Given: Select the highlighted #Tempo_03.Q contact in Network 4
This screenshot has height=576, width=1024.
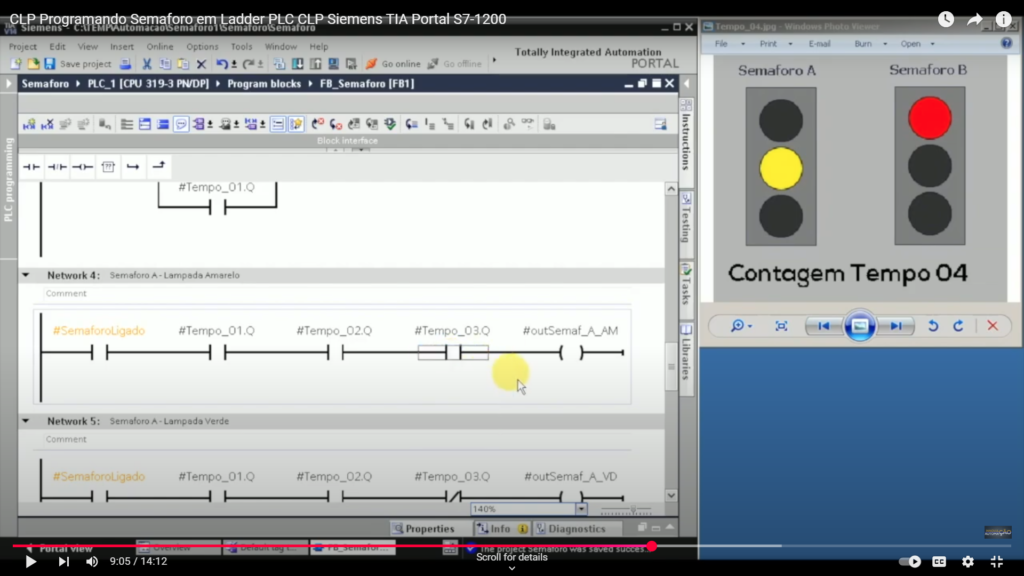Looking at the screenshot, I should 453,353.
